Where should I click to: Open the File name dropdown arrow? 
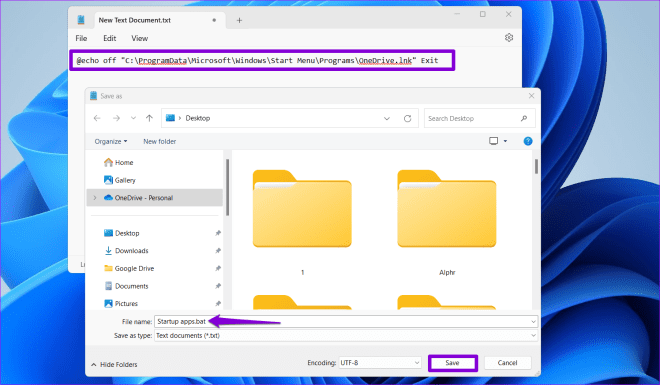(x=533, y=322)
